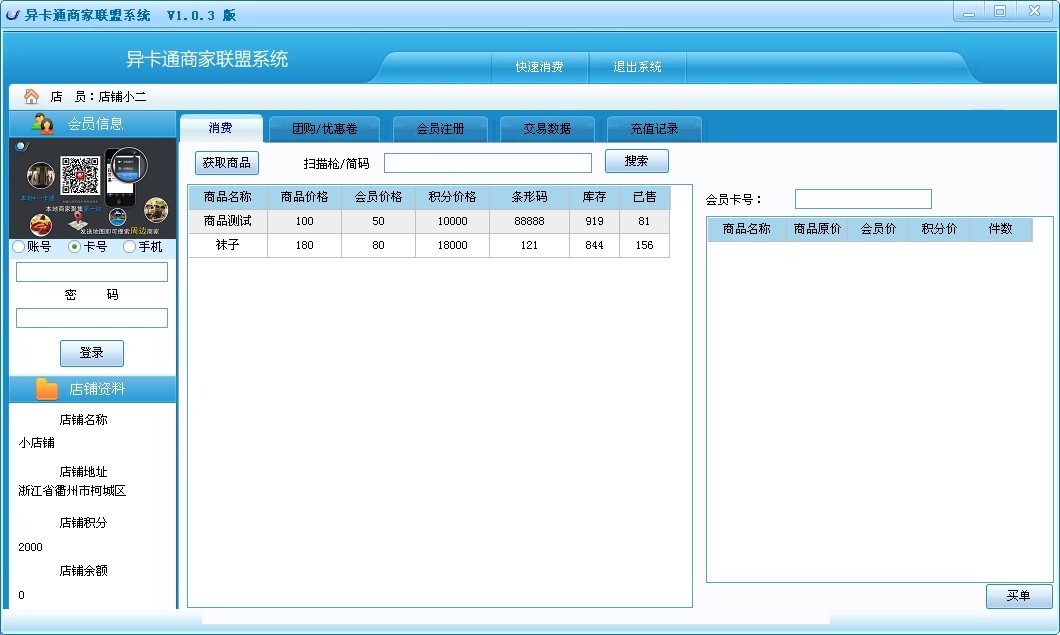Click the member info user icon

click(x=43, y=124)
